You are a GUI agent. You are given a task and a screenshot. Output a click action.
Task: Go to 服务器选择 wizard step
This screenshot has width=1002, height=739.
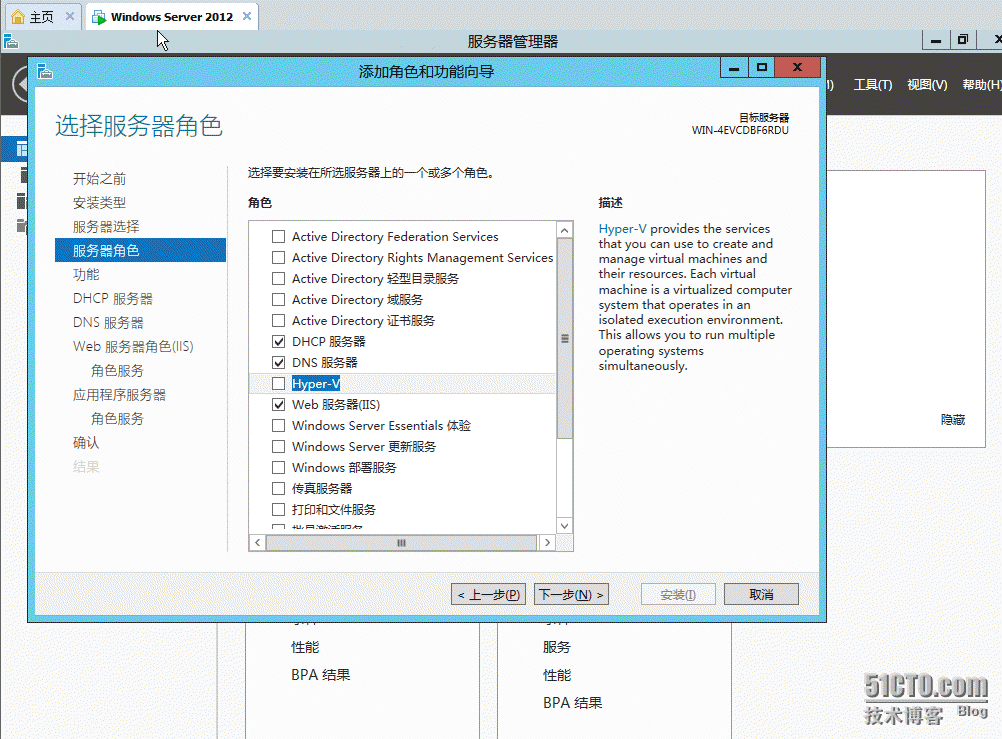pyautogui.click(x=106, y=227)
